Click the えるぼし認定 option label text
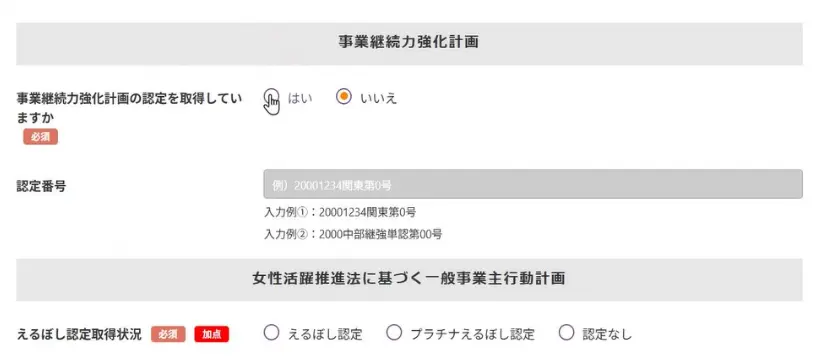 tap(325, 334)
